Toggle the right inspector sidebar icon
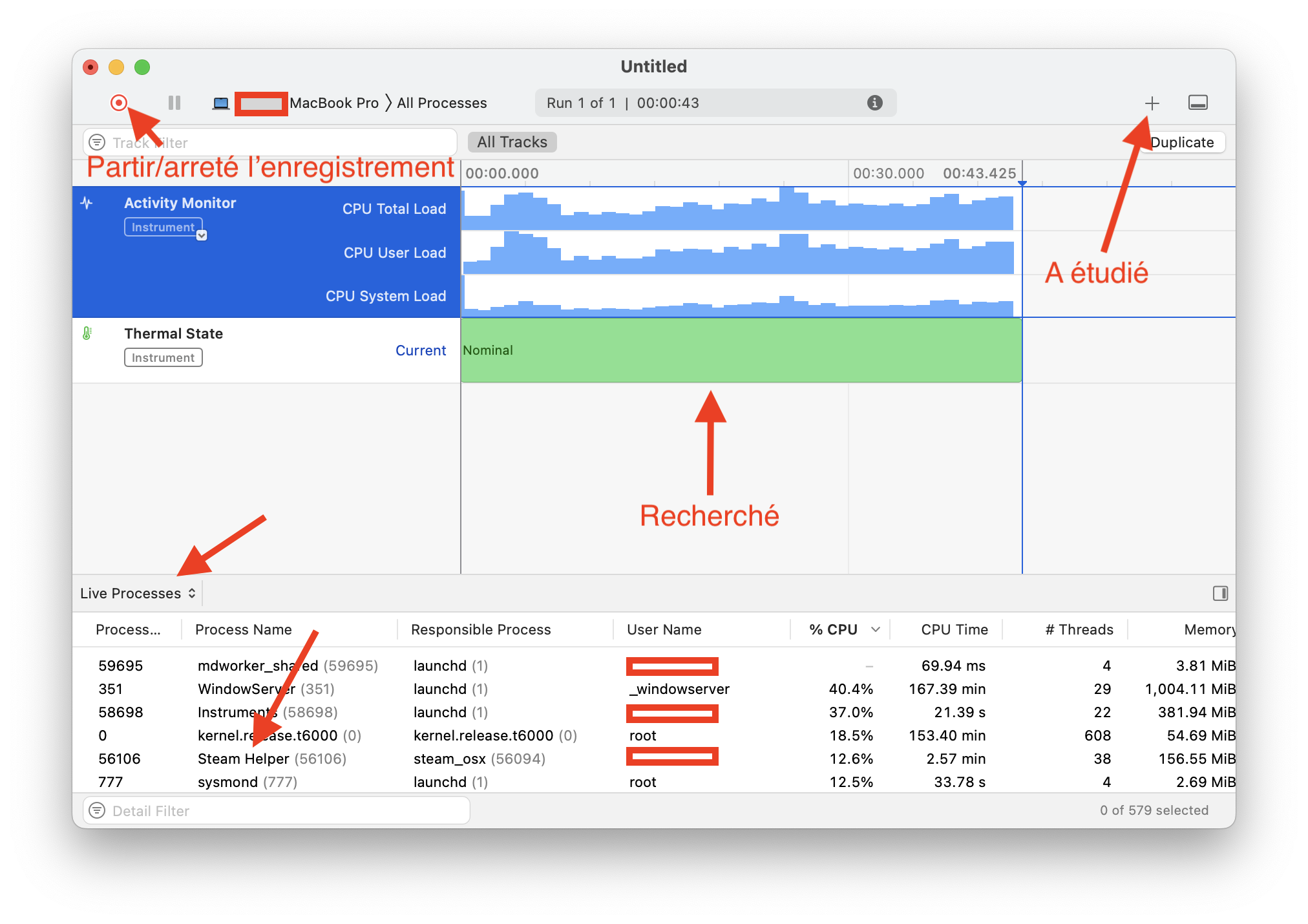 (x=1220, y=593)
